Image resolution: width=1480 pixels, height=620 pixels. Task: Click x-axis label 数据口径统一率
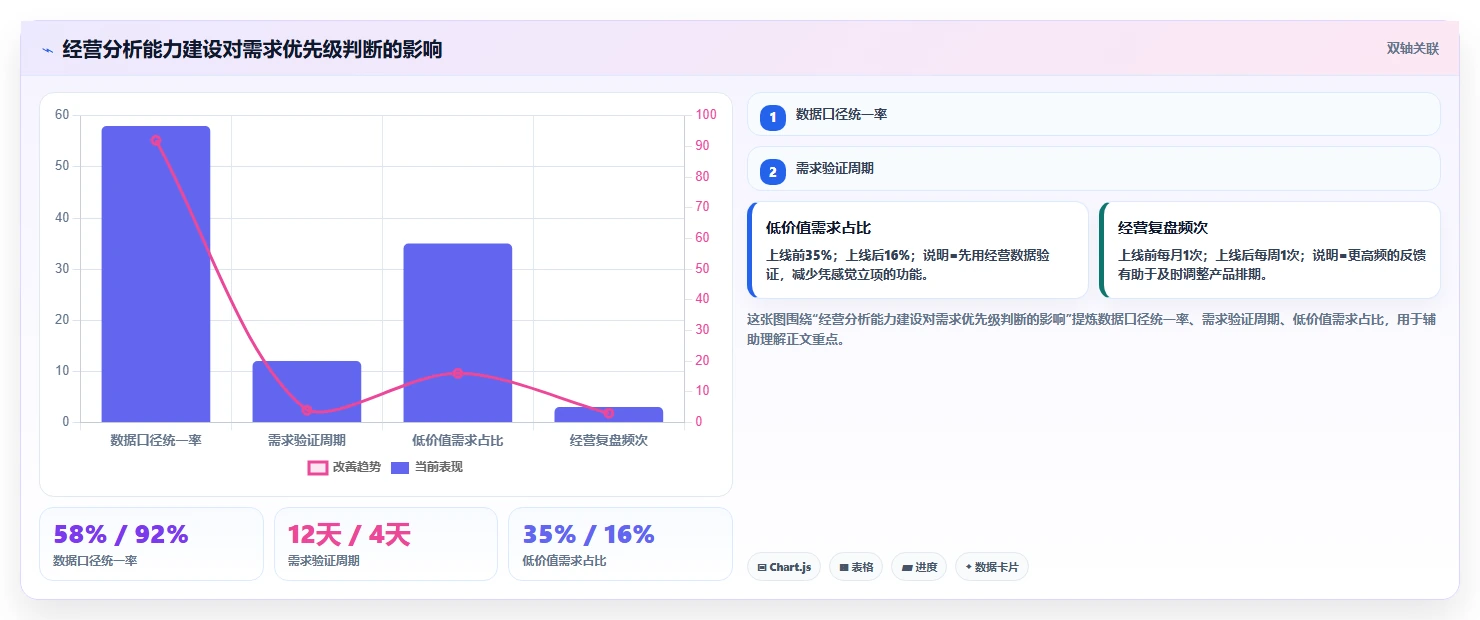point(156,440)
